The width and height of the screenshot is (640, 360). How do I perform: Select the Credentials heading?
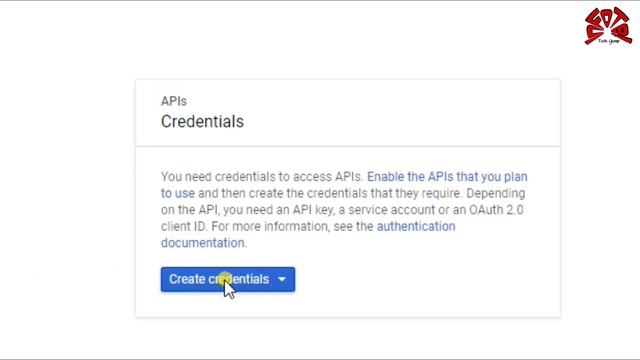[202, 122]
